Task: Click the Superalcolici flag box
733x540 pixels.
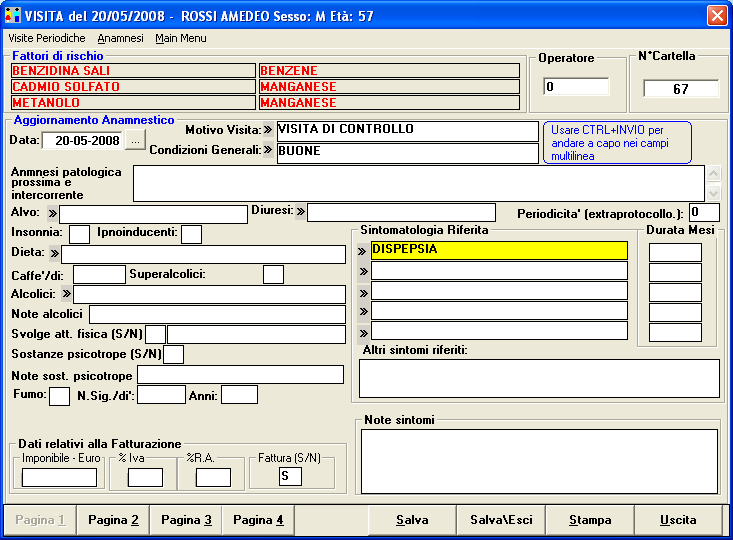Action: point(273,274)
